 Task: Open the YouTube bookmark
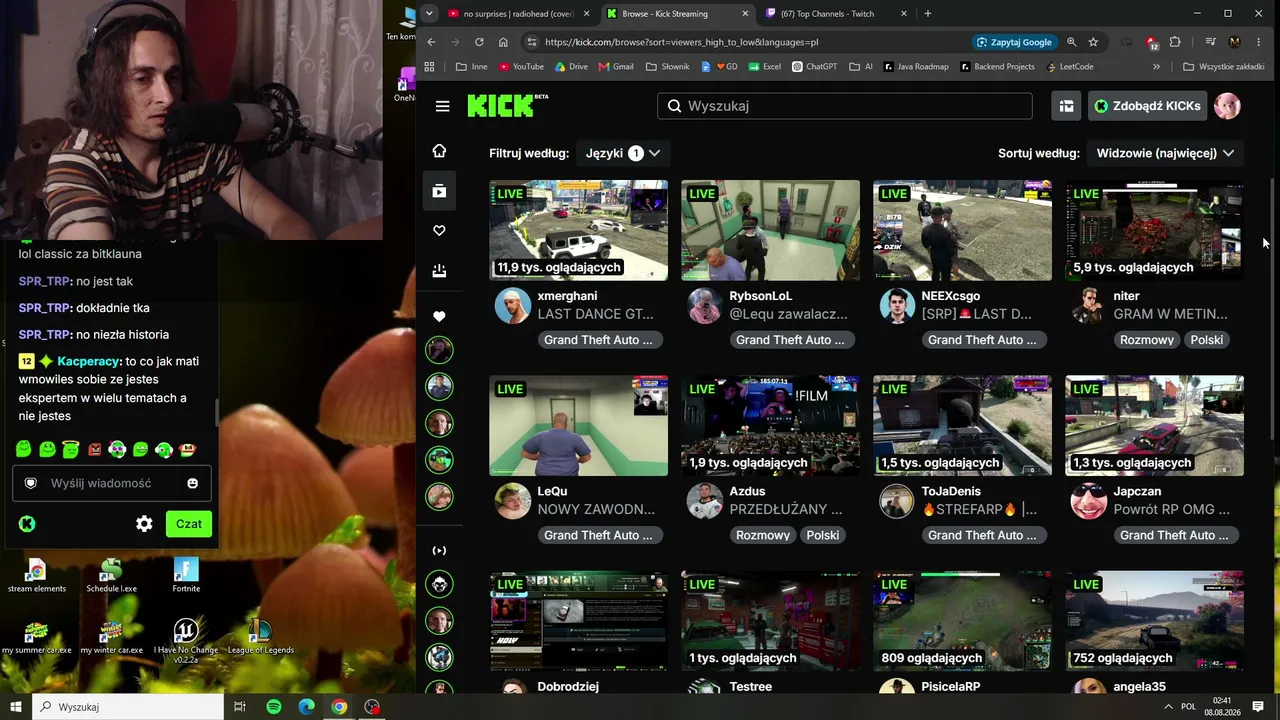click(x=521, y=67)
